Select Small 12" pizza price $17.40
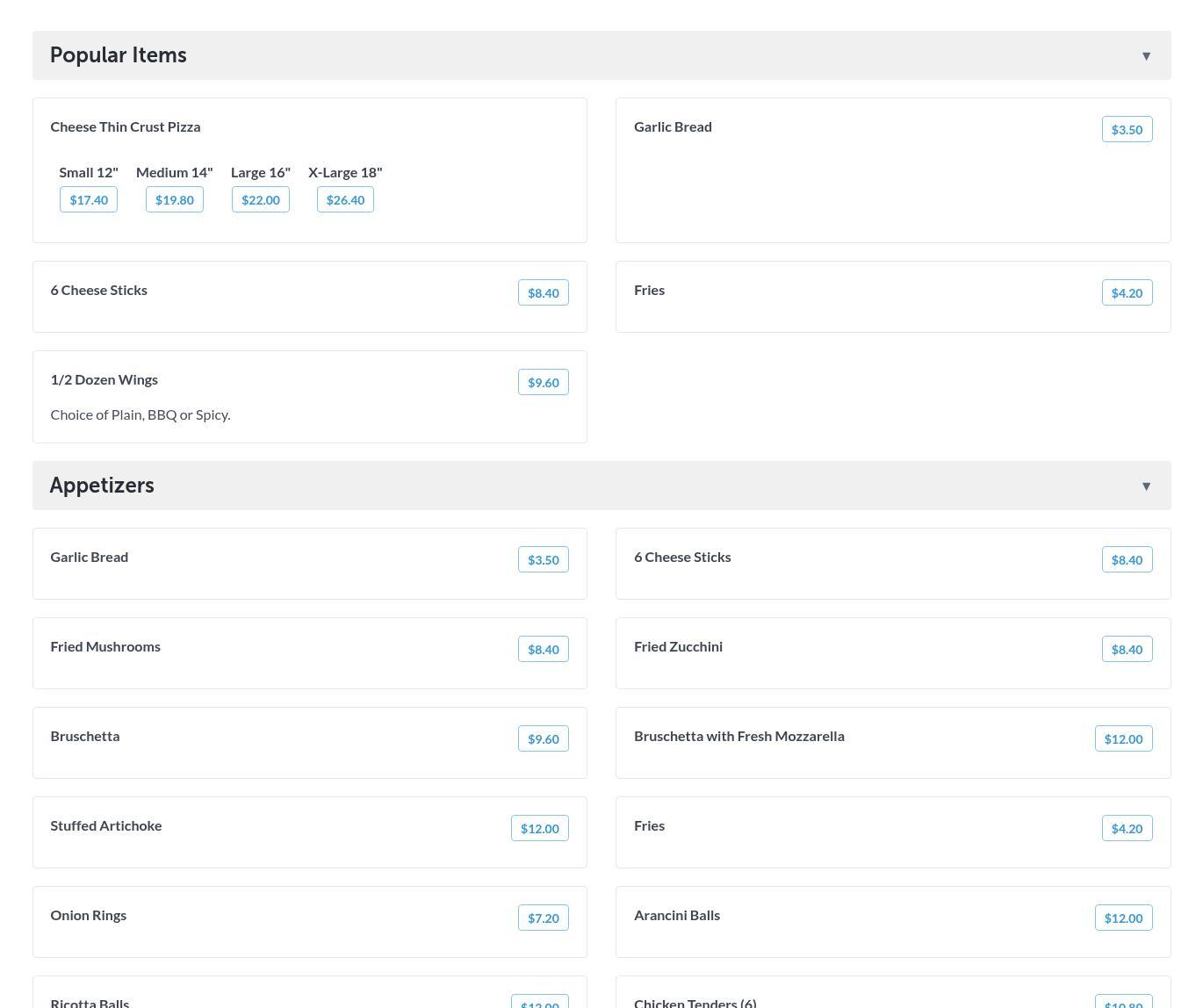 pos(89,200)
